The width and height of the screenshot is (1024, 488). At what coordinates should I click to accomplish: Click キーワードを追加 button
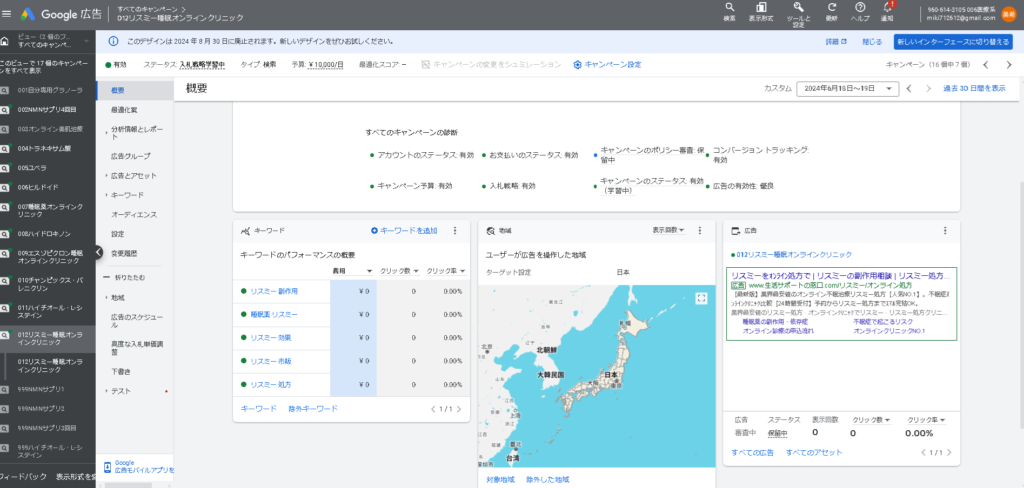(x=404, y=231)
